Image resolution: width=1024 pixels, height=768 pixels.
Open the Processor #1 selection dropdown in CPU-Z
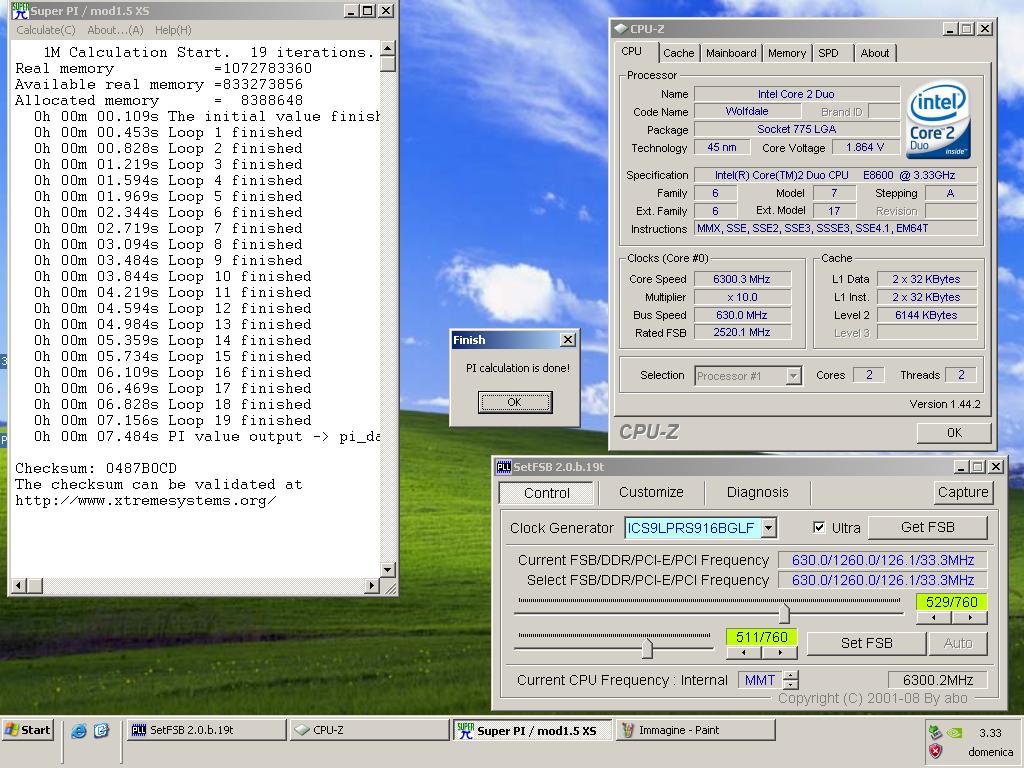[793, 376]
